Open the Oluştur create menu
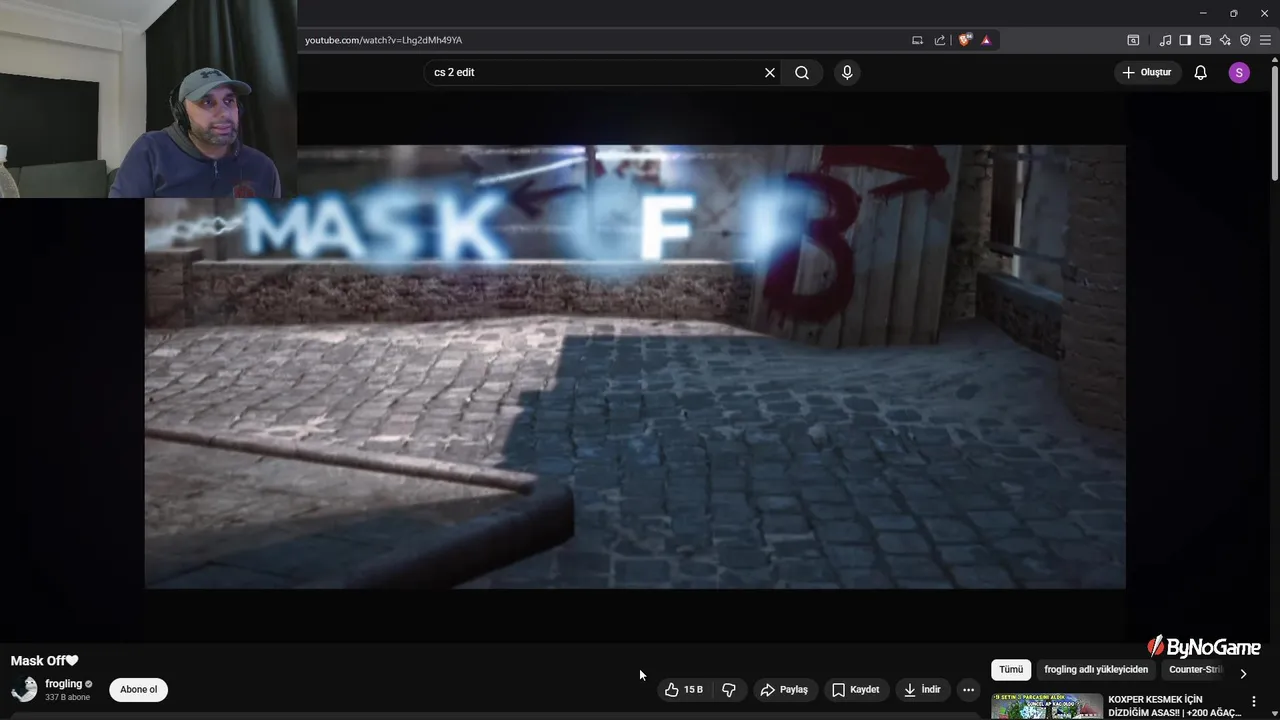 [1146, 73]
